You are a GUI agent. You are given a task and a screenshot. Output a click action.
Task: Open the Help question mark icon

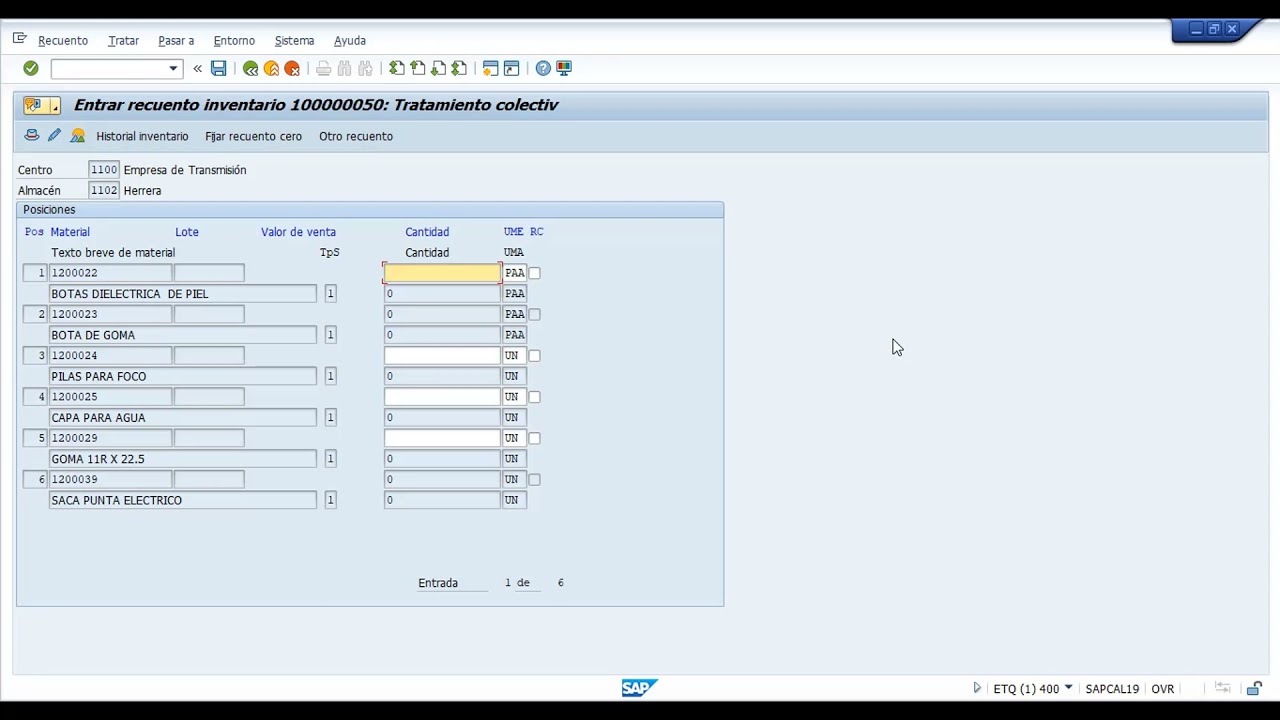[543, 68]
